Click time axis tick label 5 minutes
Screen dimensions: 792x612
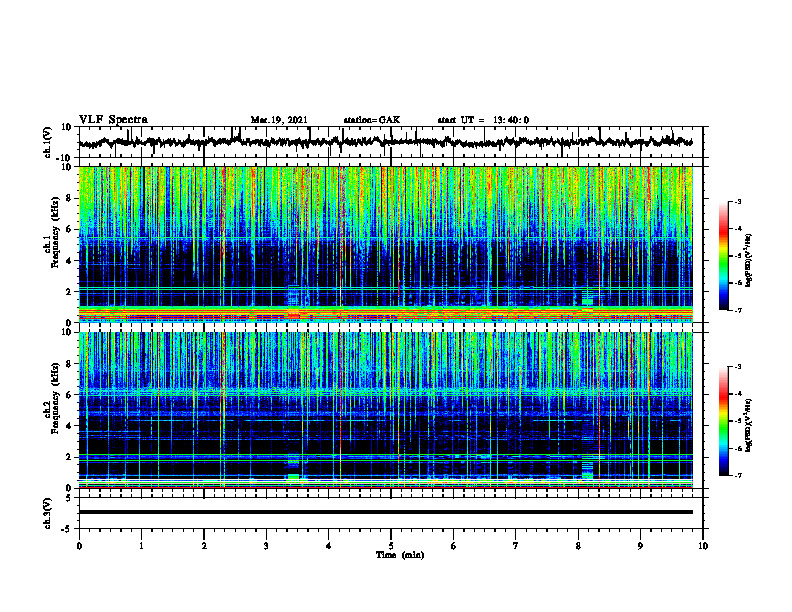[391, 546]
